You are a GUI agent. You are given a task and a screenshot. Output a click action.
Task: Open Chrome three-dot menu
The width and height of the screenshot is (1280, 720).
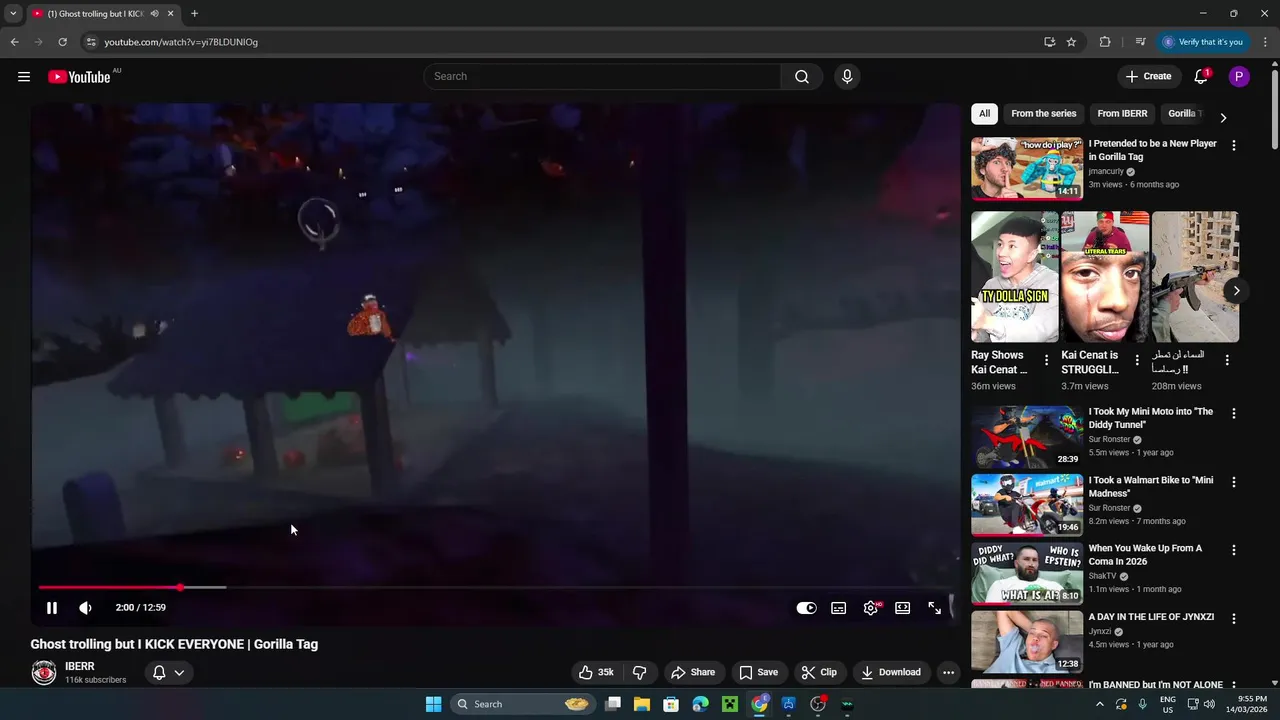[1266, 42]
